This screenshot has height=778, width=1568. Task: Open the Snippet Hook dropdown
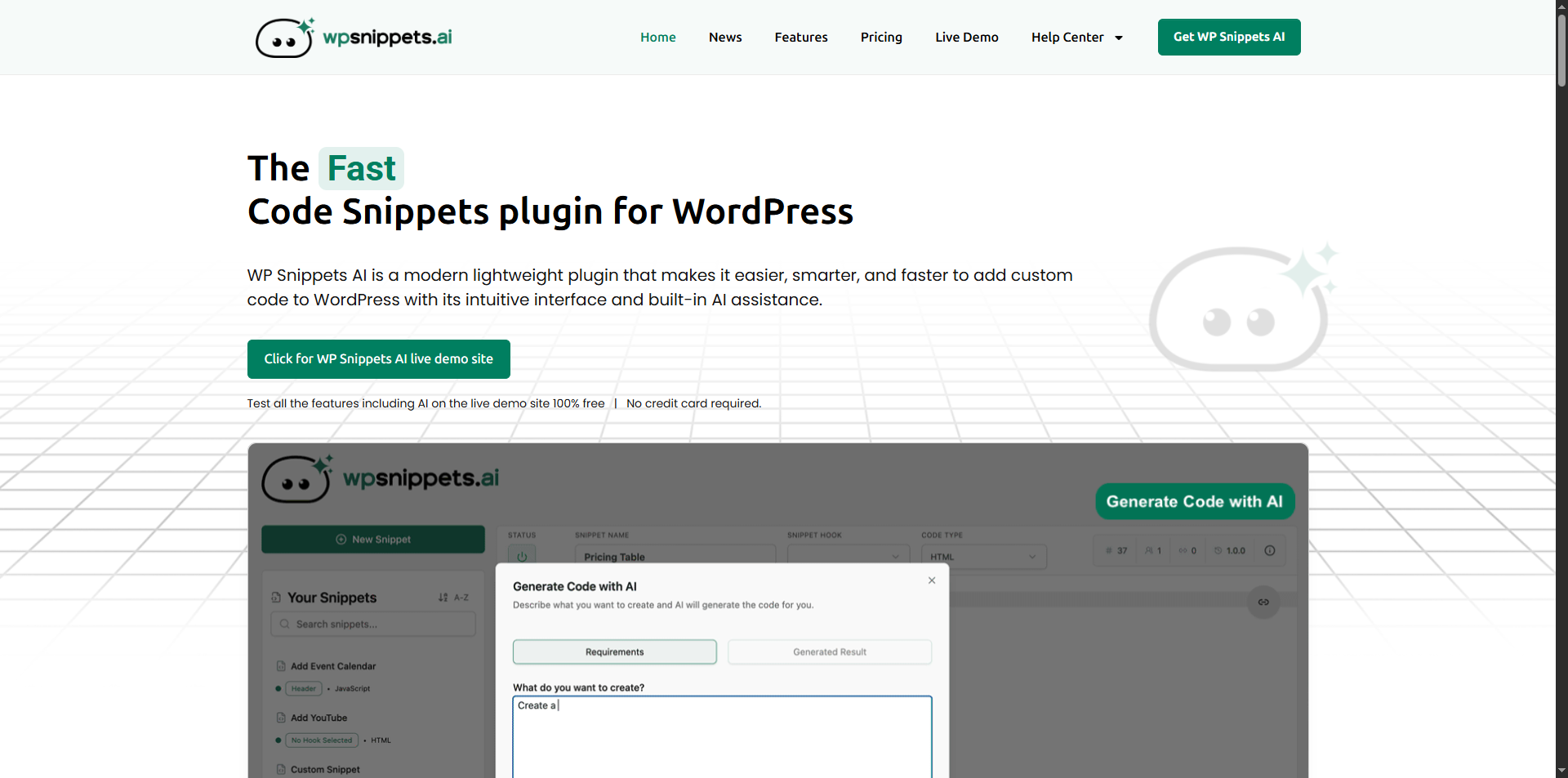(x=848, y=556)
